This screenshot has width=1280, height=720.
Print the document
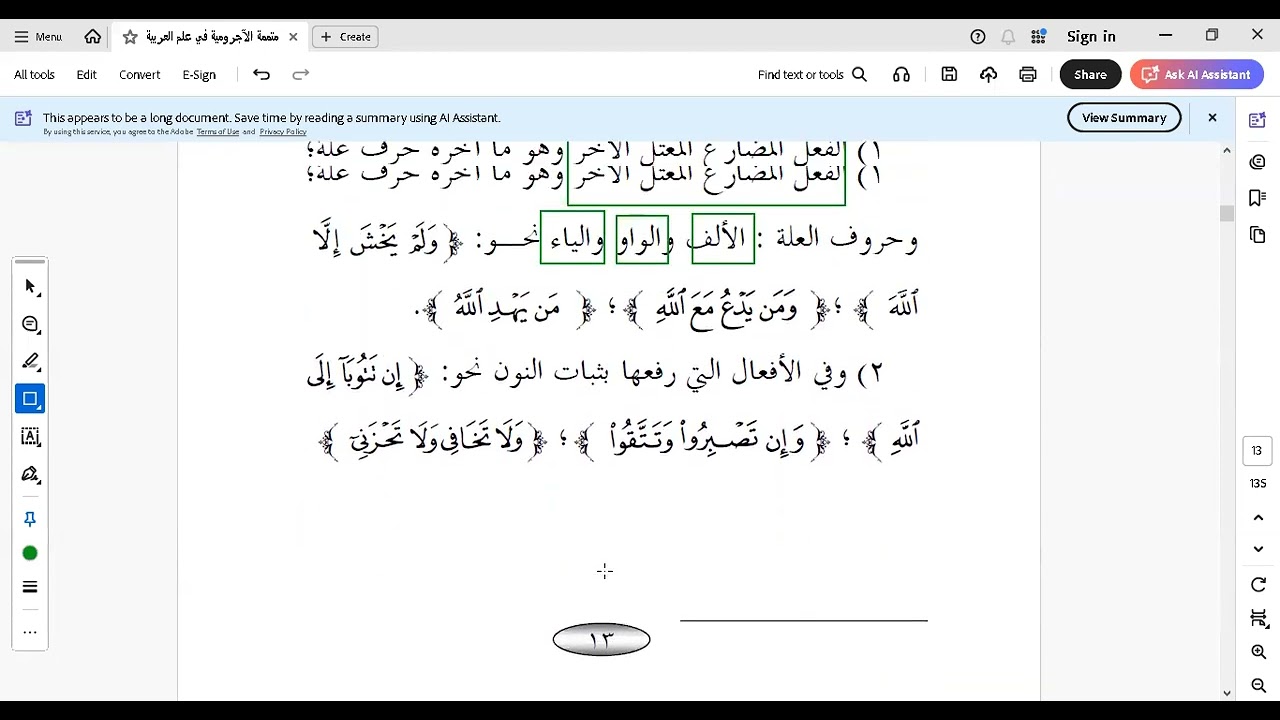[1027, 75]
